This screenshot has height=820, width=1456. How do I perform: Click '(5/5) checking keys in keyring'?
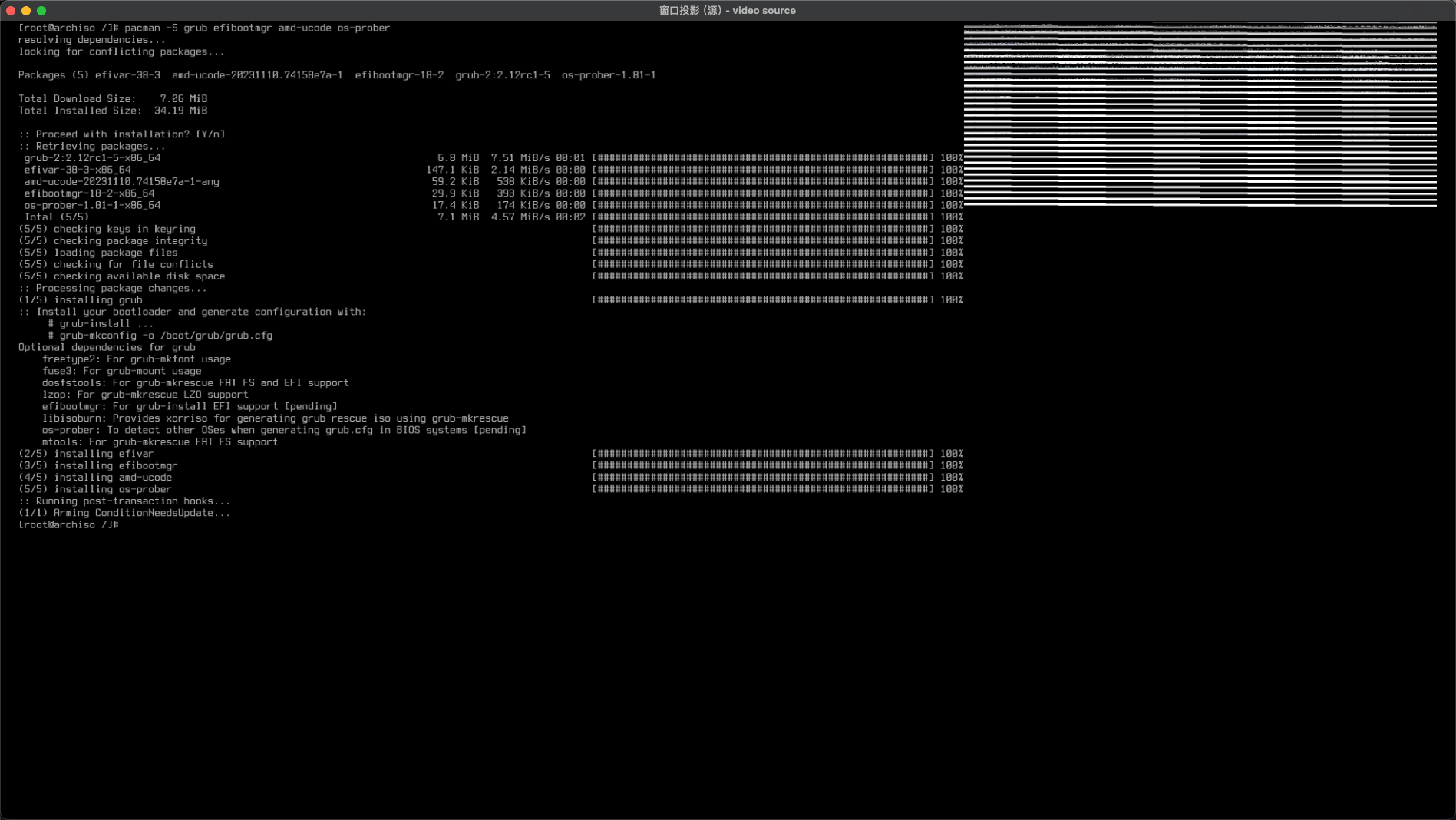[x=107, y=229]
